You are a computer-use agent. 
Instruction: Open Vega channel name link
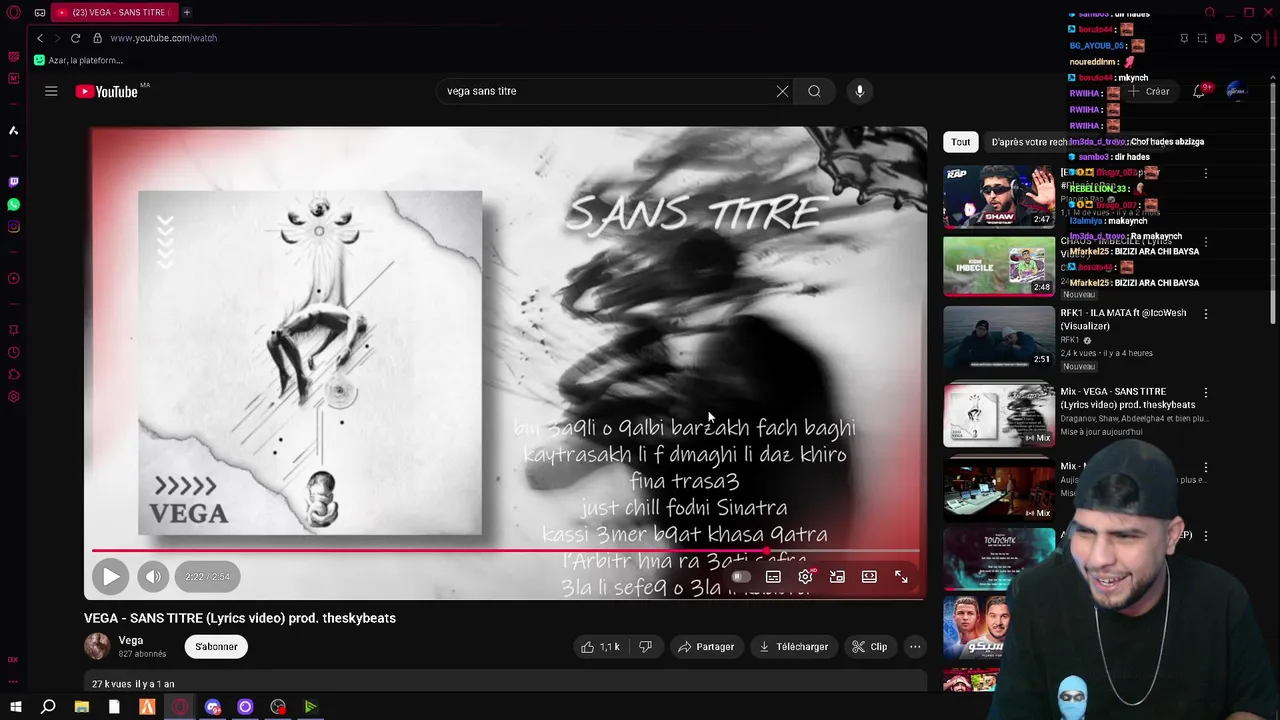click(x=131, y=640)
